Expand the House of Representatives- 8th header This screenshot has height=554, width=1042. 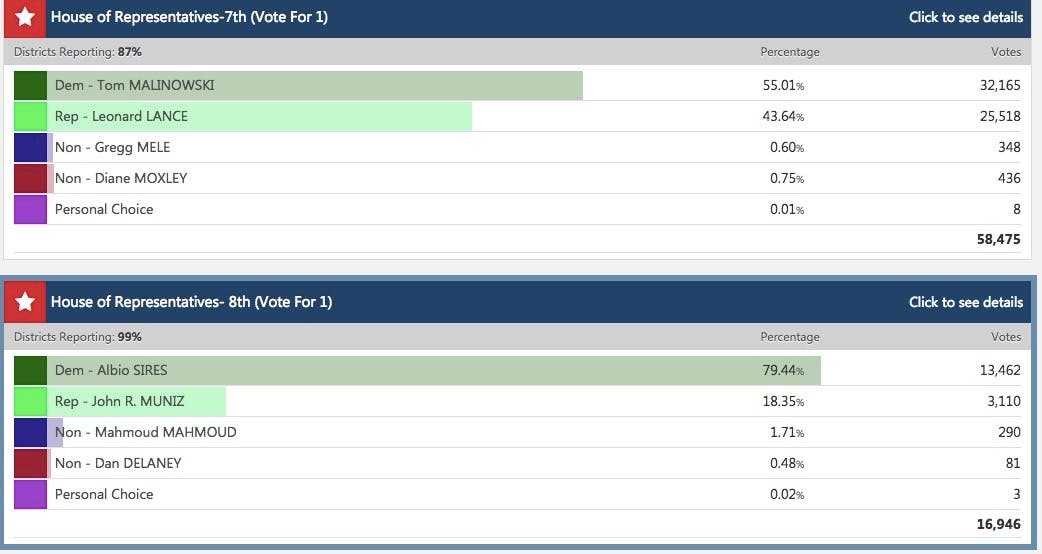coord(191,302)
